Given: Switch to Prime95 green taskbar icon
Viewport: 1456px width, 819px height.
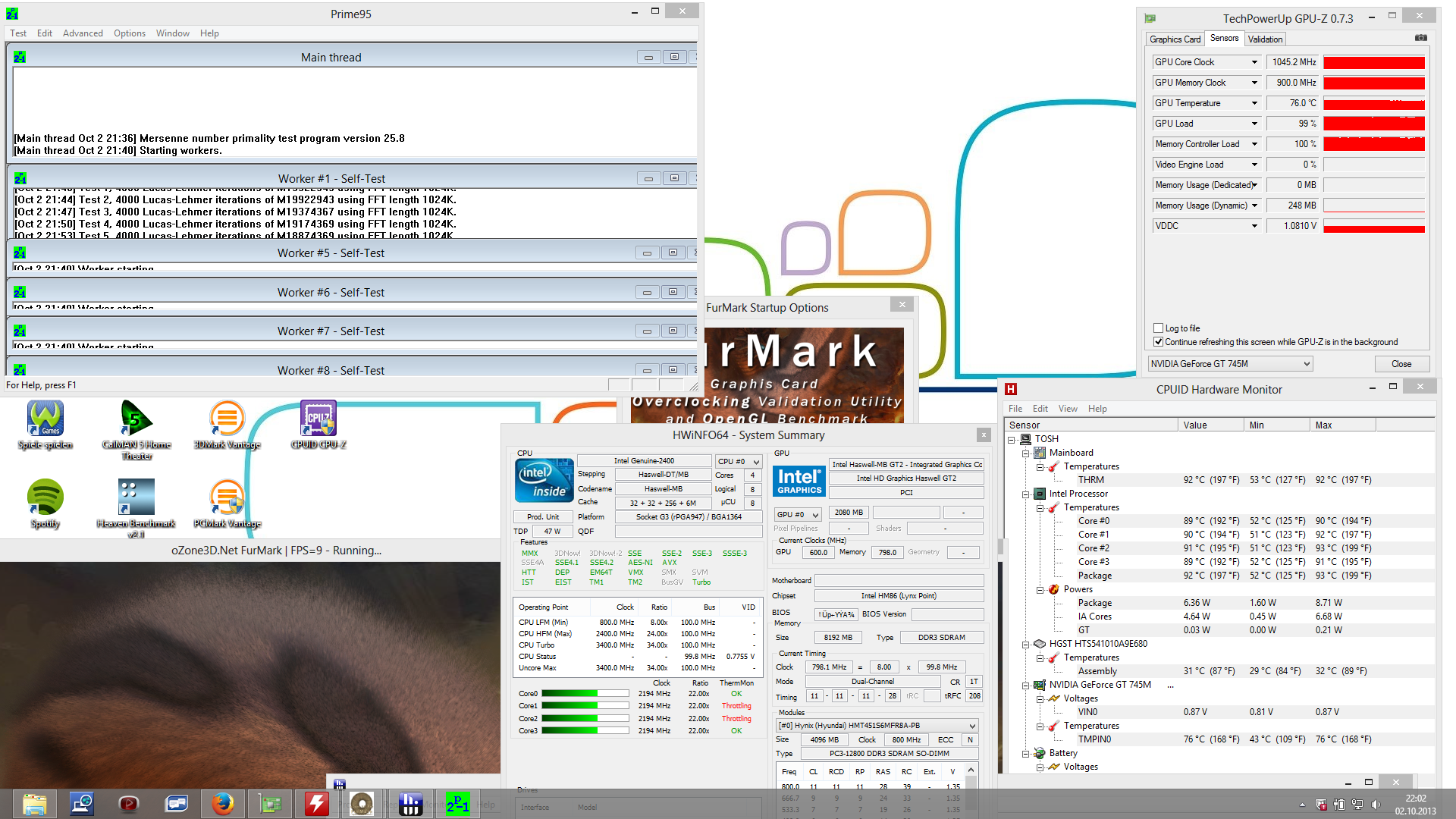Looking at the screenshot, I should (x=457, y=804).
